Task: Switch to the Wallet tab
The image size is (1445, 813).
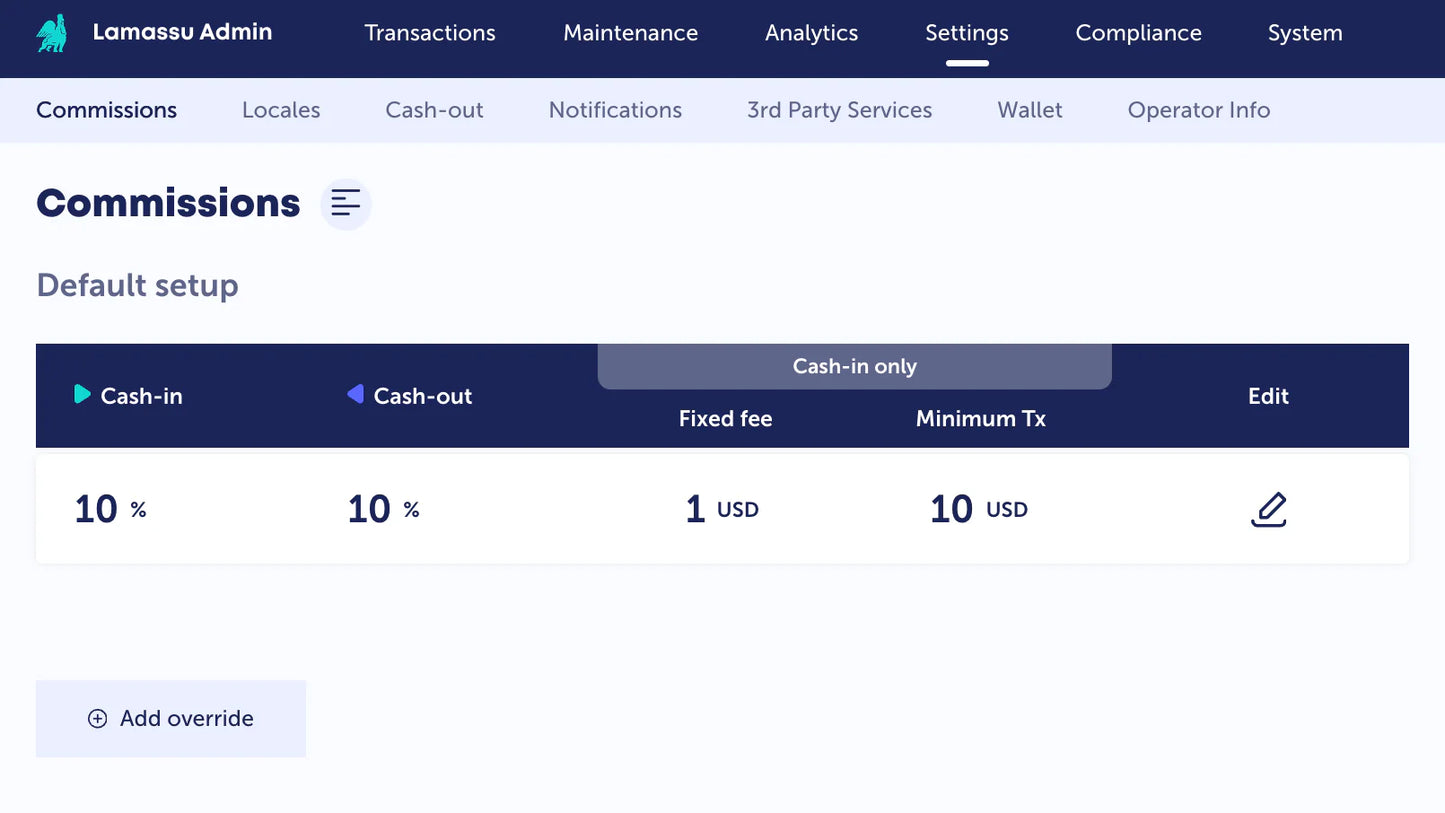Action: [x=1029, y=110]
